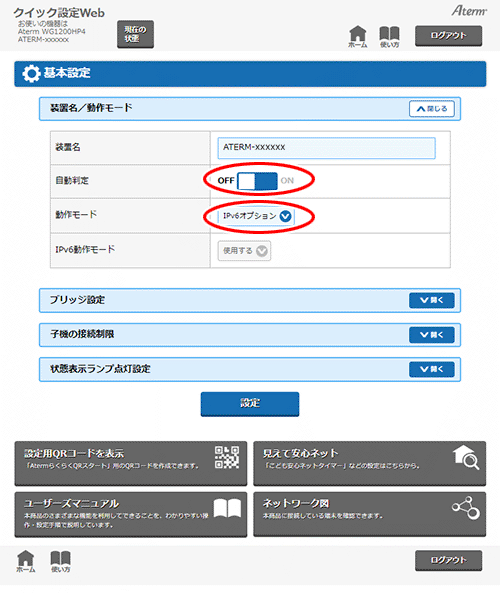
Task: Open the top 使い方 book icon
Action: coord(389,37)
